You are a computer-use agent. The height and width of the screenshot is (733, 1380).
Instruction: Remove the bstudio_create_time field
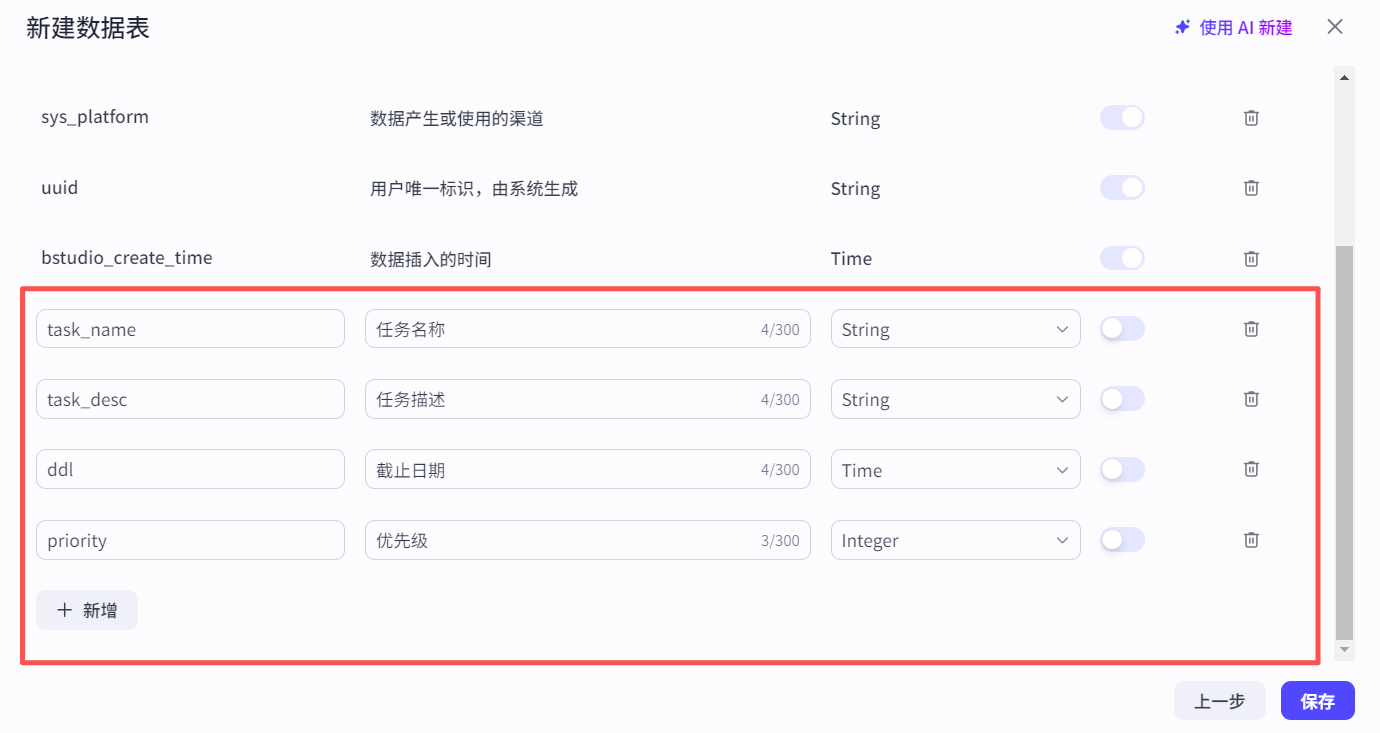coord(1251,258)
